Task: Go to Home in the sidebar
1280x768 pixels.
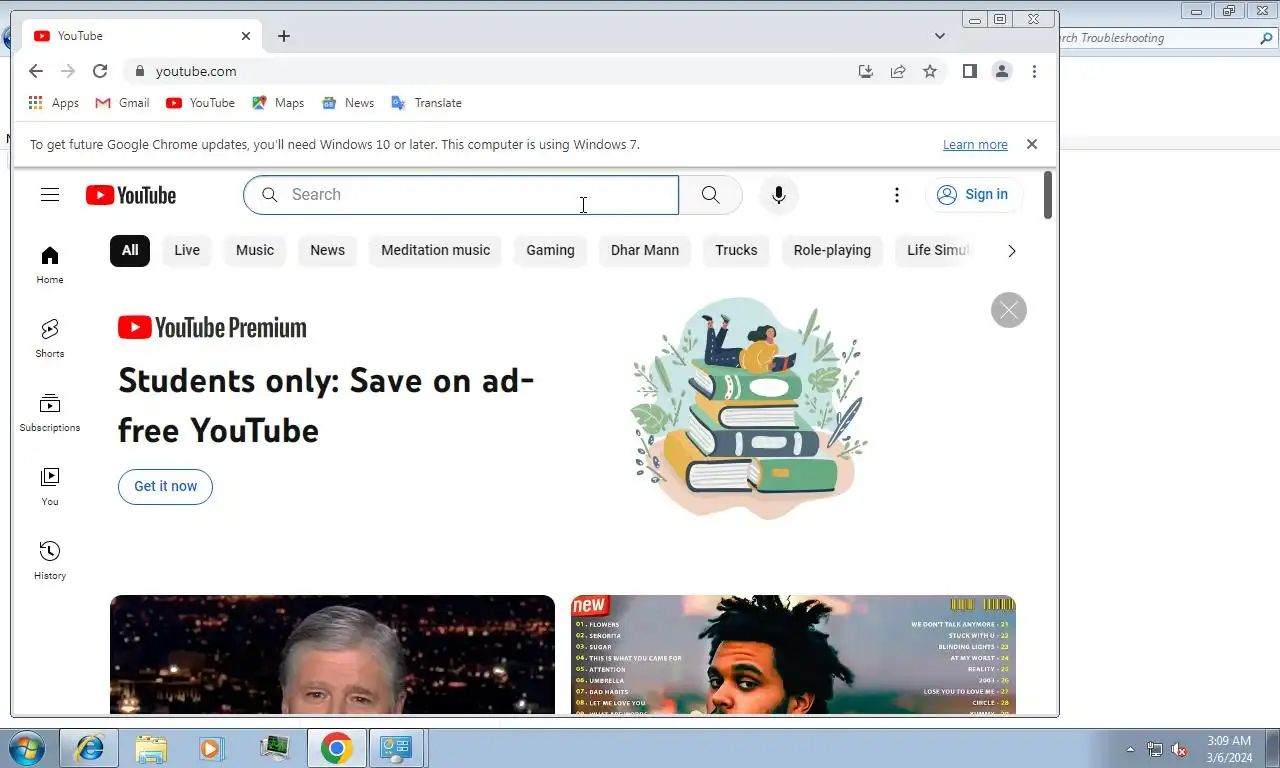Action: (x=50, y=265)
